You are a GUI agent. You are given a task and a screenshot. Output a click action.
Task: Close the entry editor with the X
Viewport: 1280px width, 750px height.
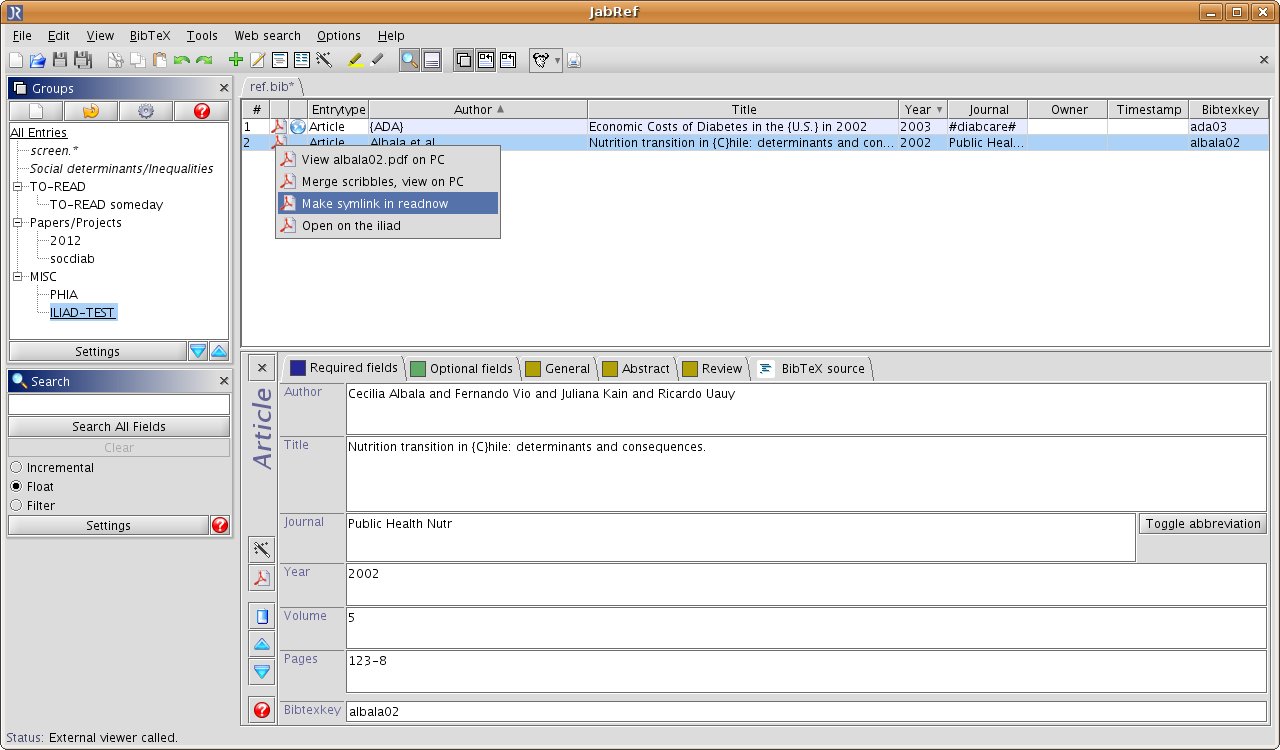point(261,368)
